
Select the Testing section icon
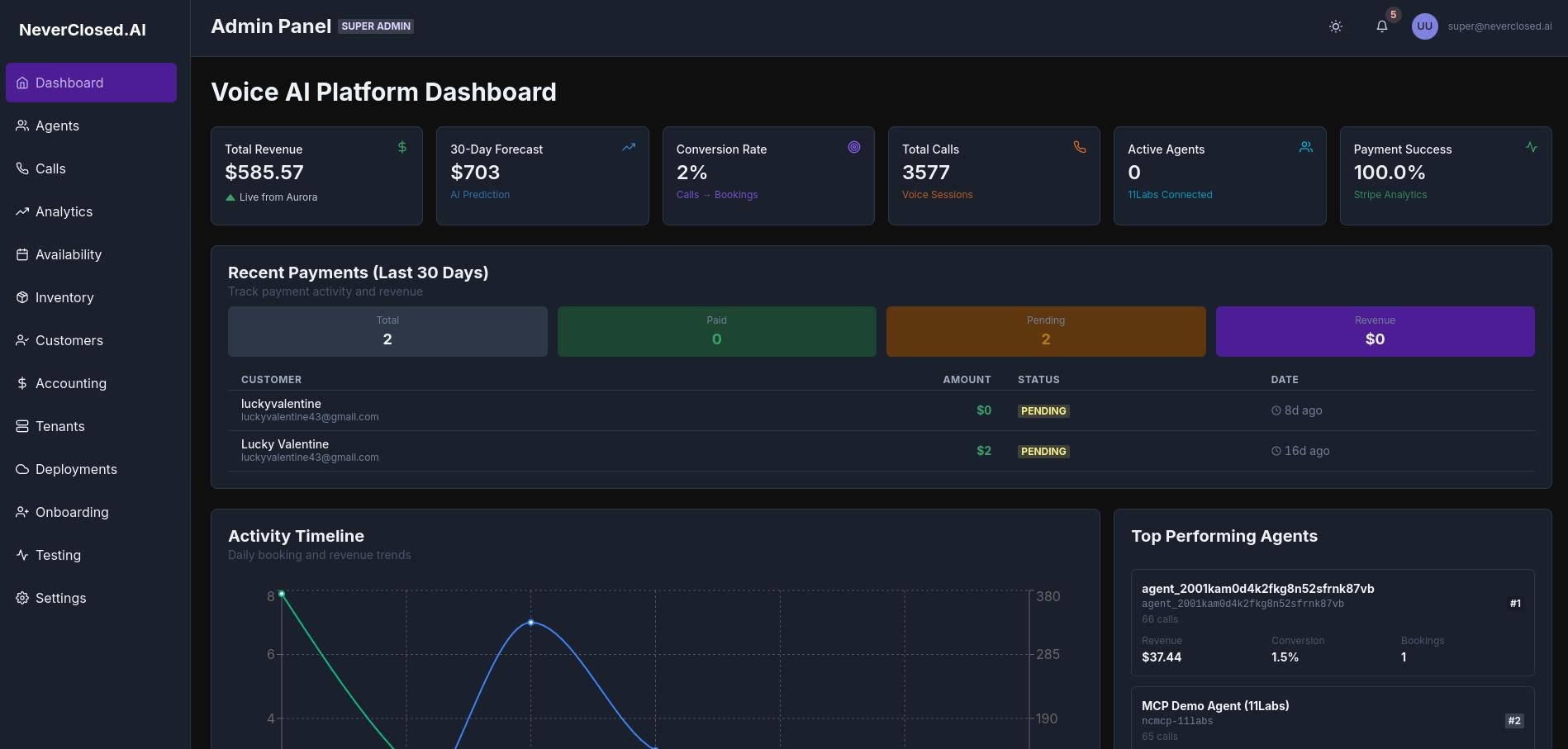[x=22, y=555]
